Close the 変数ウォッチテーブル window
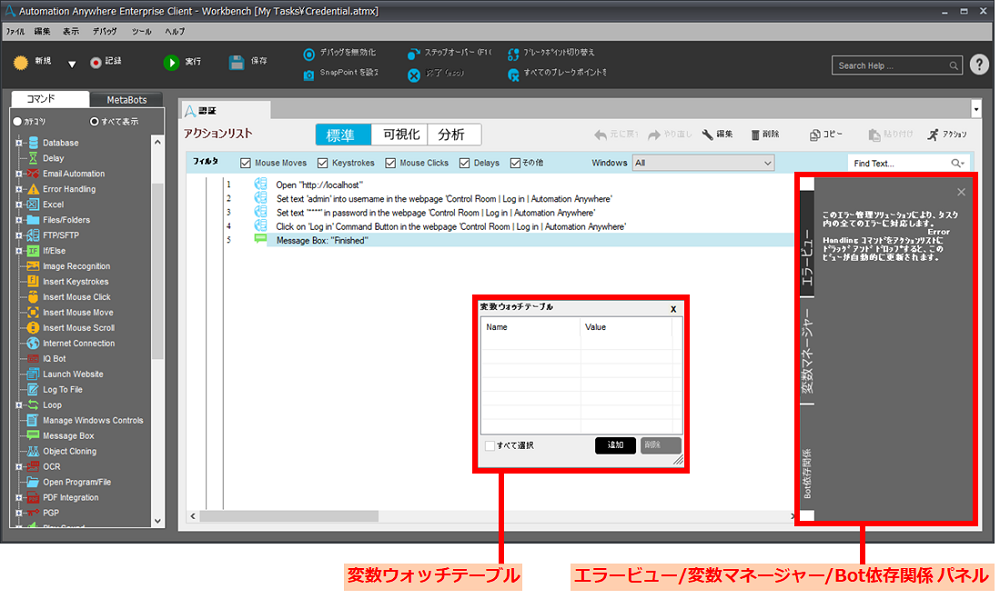The height and width of the screenshot is (599, 1000). click(x=673, y=309)
